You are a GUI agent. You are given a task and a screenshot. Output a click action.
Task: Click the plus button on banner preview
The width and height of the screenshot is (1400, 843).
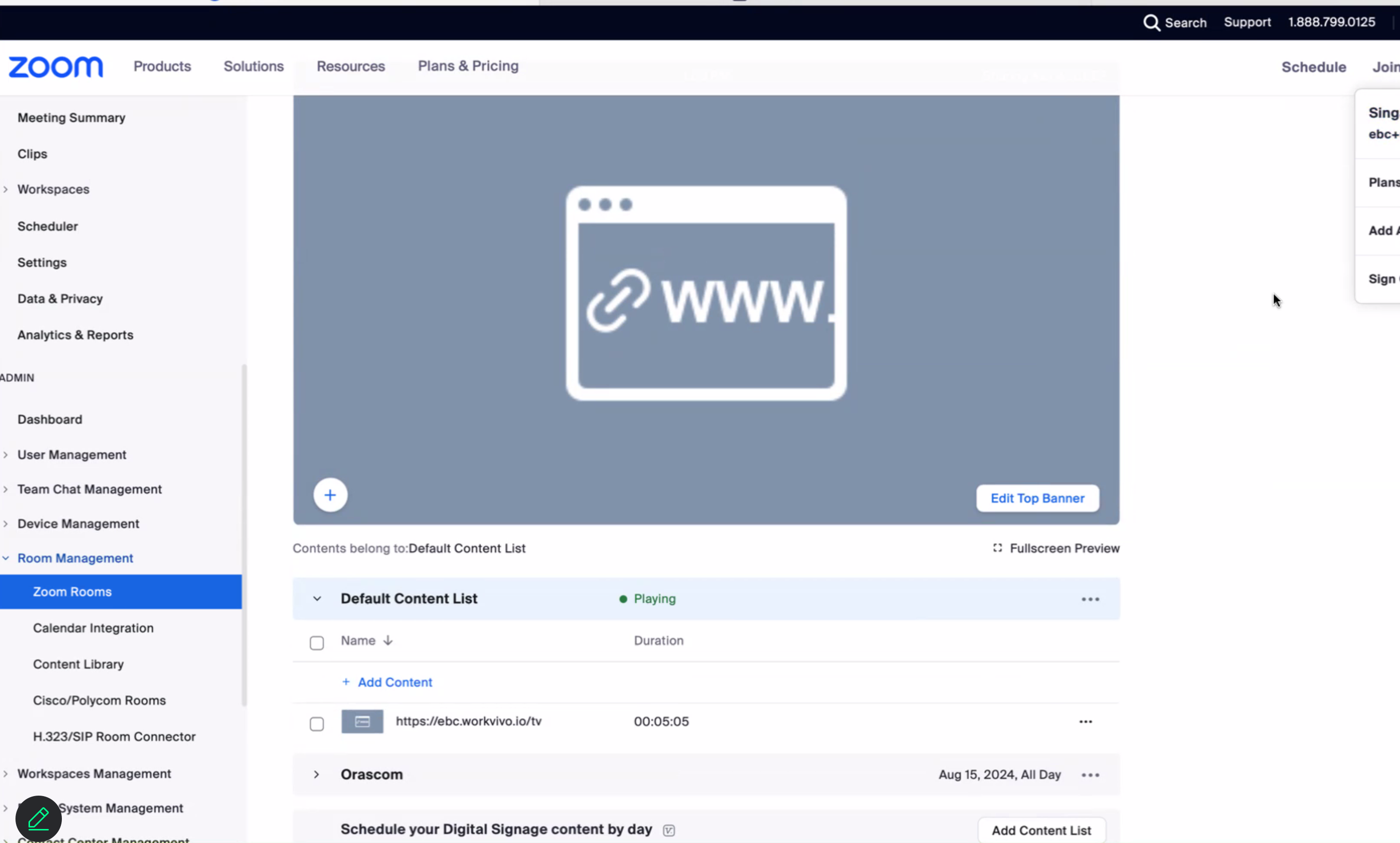tap(330, 495)
